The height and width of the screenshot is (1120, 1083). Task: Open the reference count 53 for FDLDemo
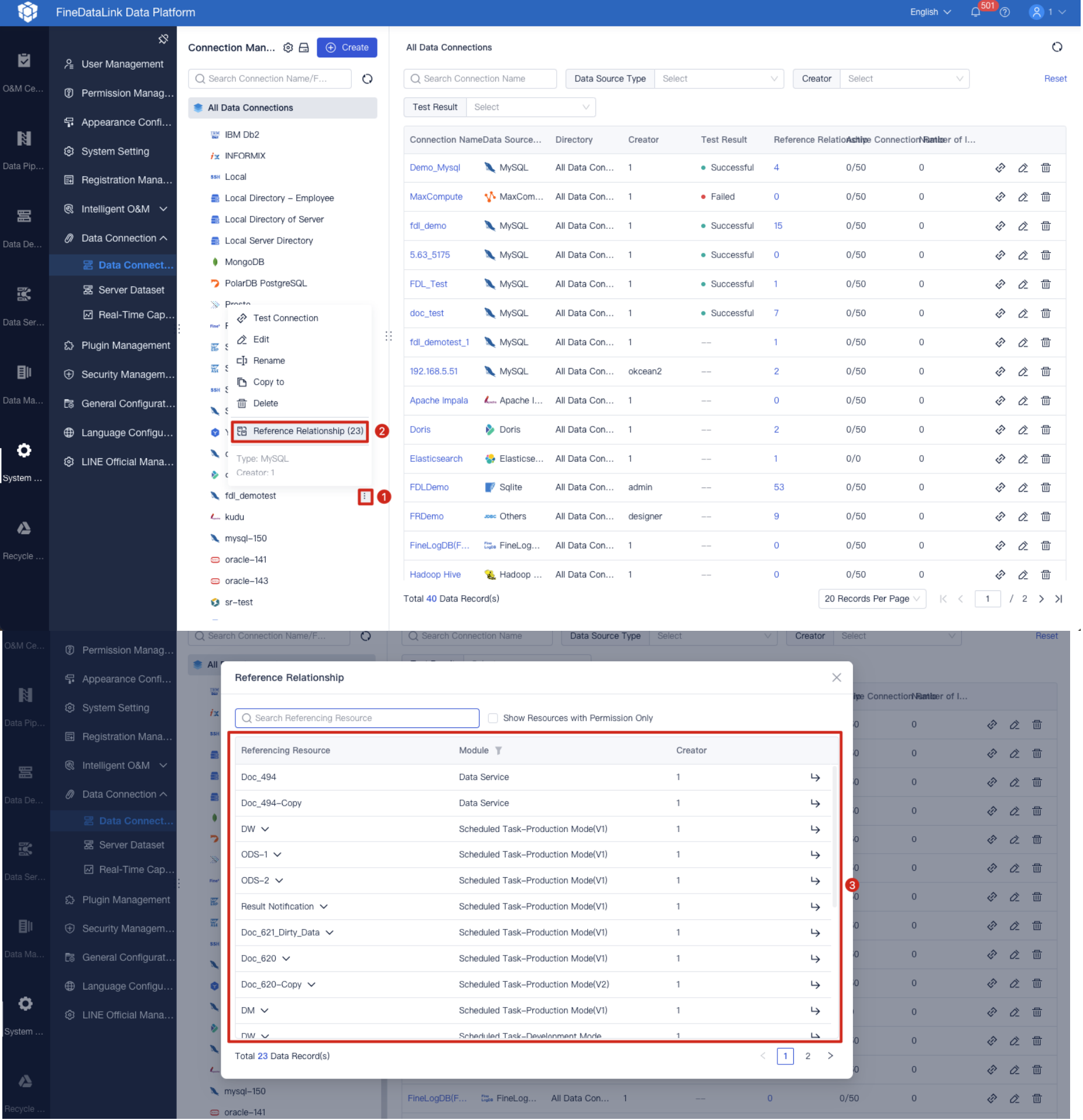tap(778, 487)
